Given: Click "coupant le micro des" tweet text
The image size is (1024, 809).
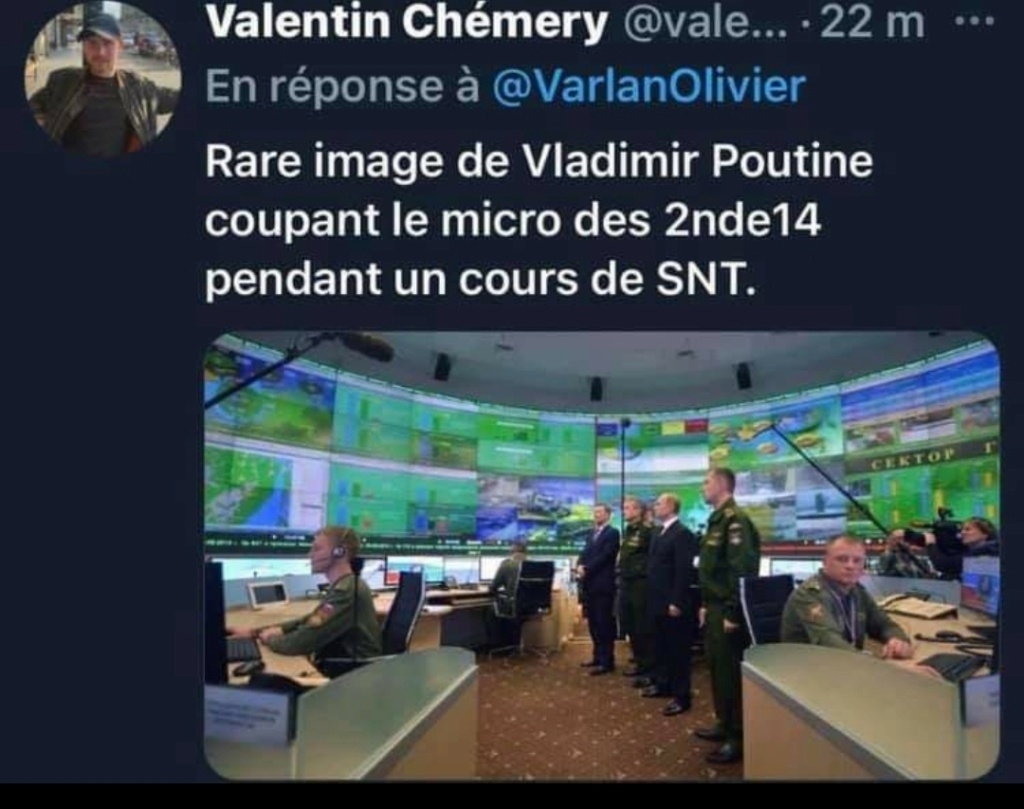Looking at the screenshot, I should click(428, 221).
